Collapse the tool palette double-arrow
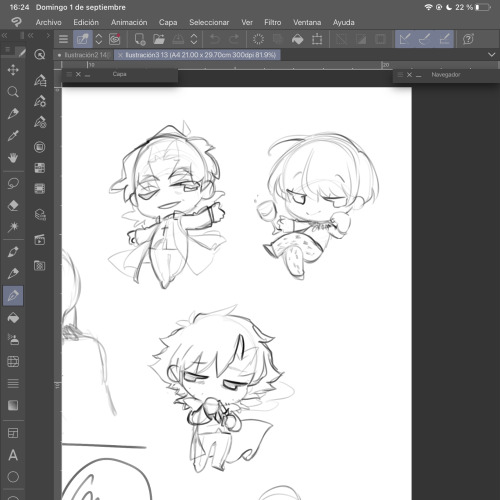The height and width of the screenshot is (500, 500). point(4,35)
